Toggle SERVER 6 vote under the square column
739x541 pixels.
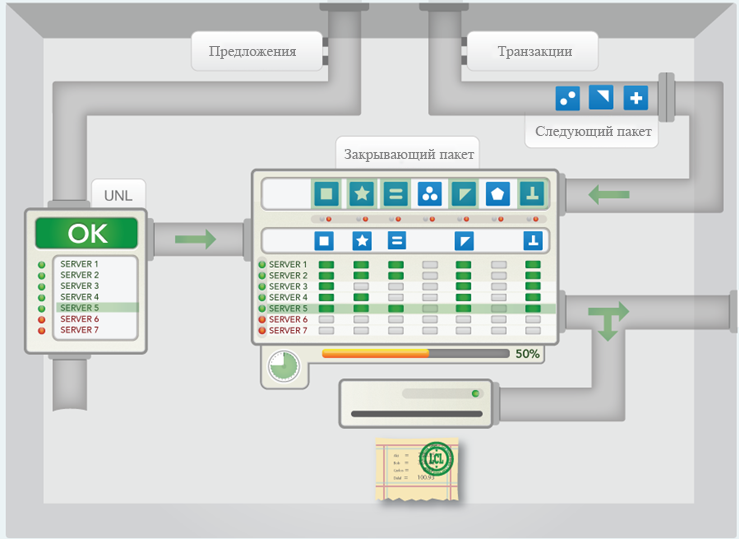click(326, 320)
